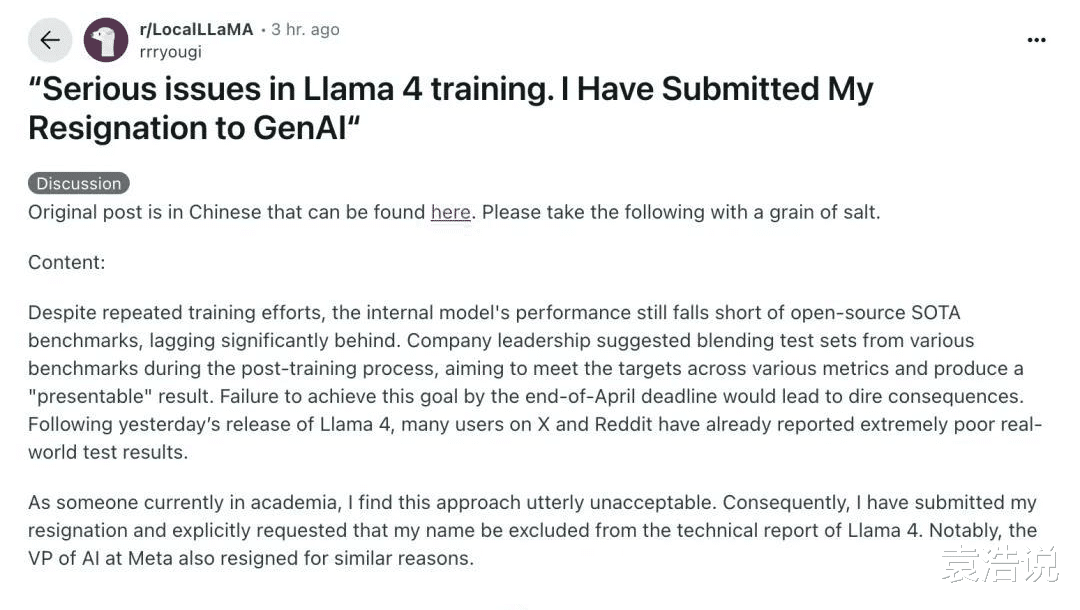Image resolution: width=1080 pixels, height=610 pixels.
Task: Go back using the left arrow button
Action: click(x=50, y=40)
